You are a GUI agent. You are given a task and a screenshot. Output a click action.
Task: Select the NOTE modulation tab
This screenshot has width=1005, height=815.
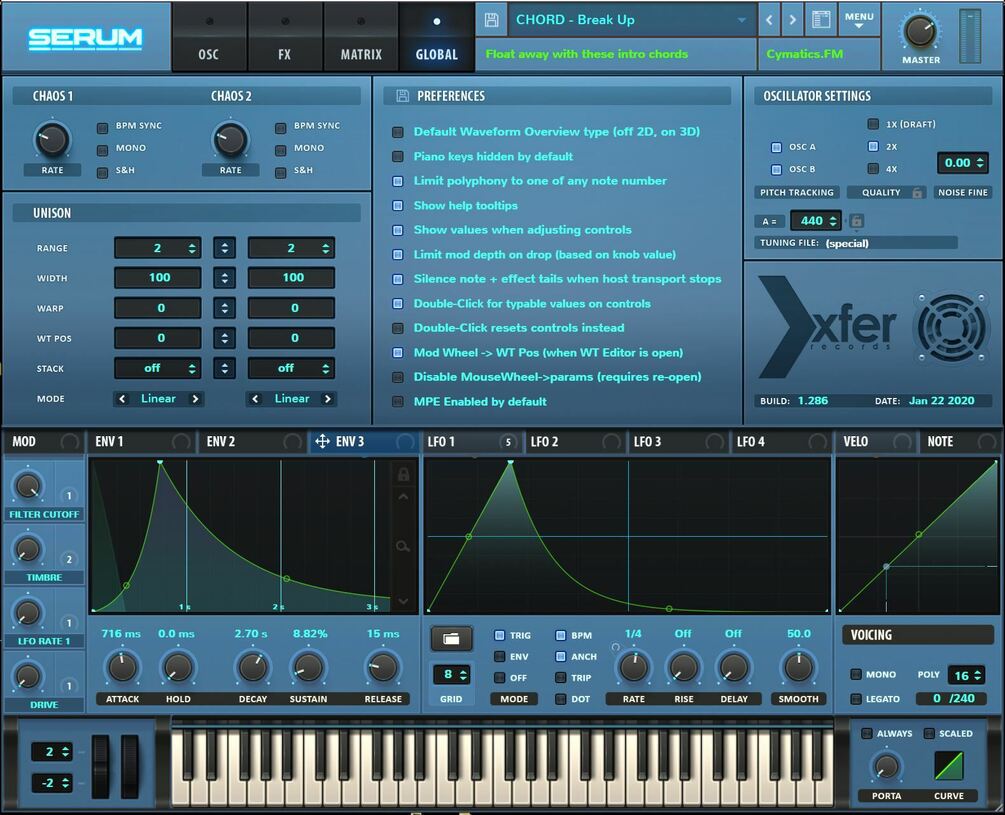click(959, 441)
